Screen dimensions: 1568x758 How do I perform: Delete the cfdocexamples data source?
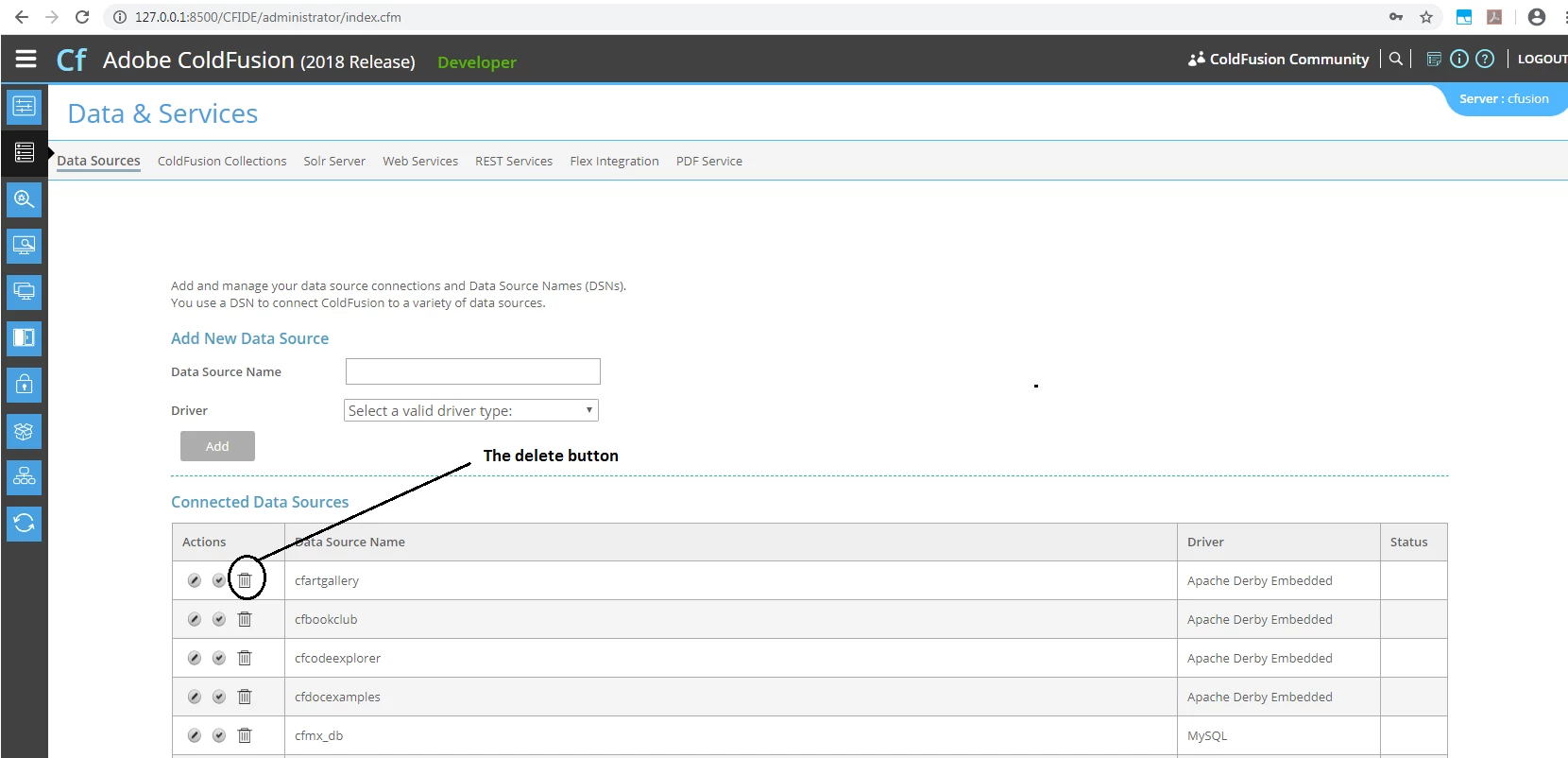pos(245,697)
